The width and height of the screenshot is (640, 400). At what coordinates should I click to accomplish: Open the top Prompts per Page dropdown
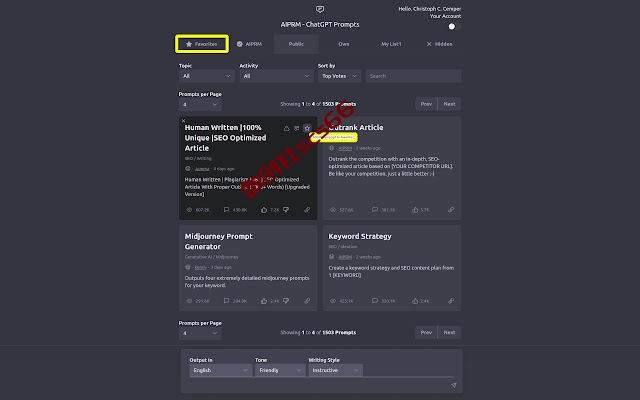click(x=200, y=104)
